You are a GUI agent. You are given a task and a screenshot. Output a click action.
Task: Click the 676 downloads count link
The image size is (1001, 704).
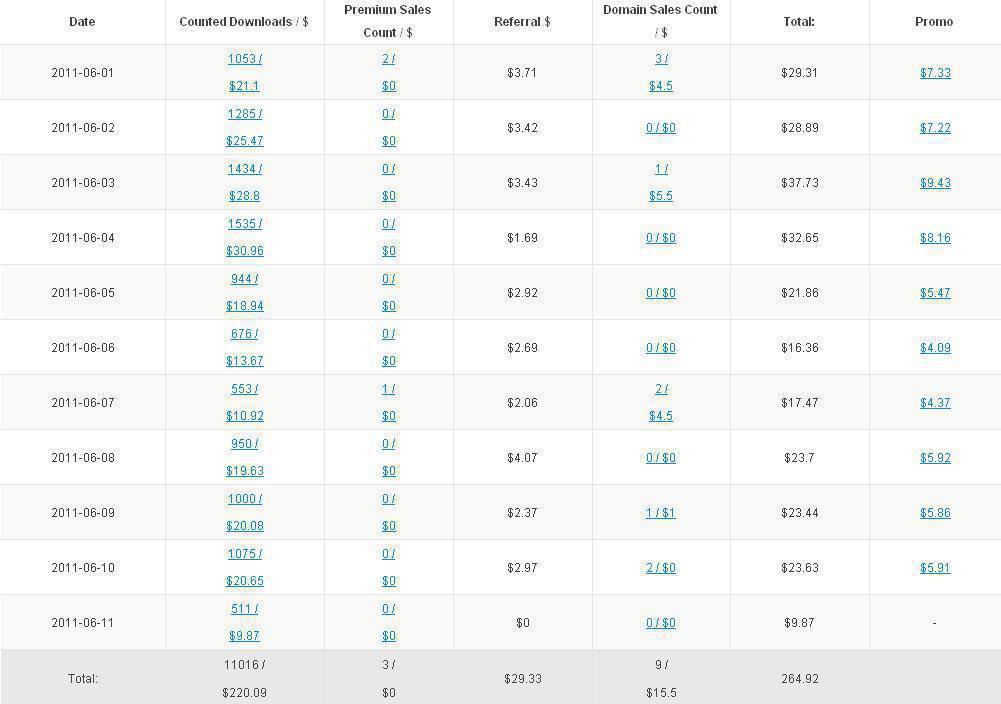(243, 334)
